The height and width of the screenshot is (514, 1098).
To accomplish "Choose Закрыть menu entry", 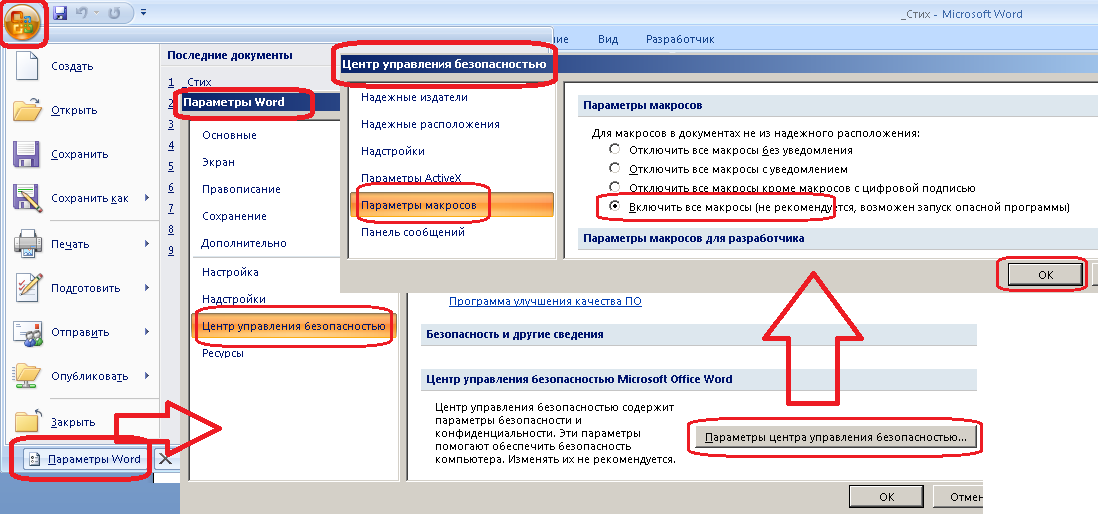I will pyautogui.click(x=73, y=423).
